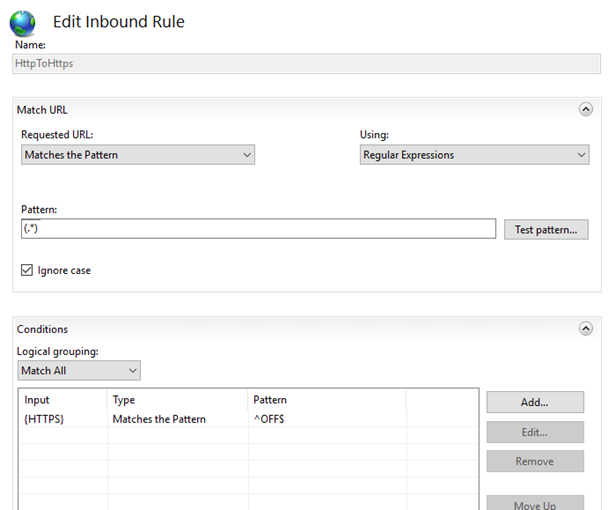Select the {HTTPS} condition row

[x=248, y=419]
